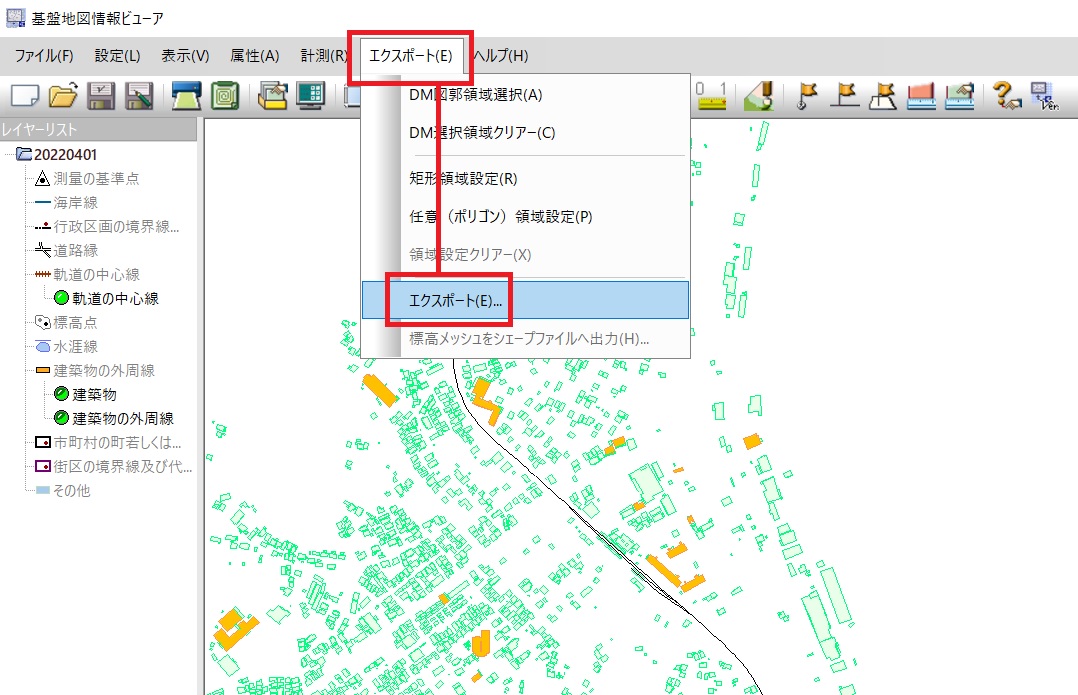1078x695 pixels.
Task: Choose DM選択領域クリアー(C) from the menu
Action: pos(525,133)
